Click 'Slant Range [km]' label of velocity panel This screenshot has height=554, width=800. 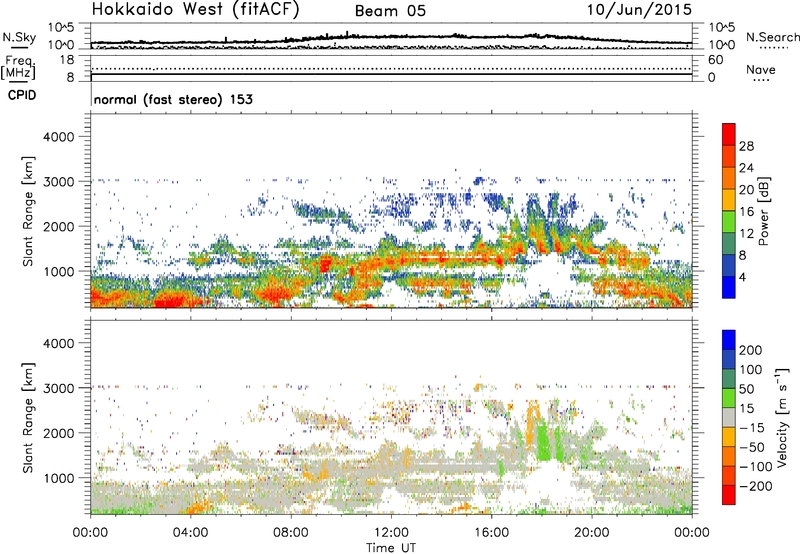click(28, 418)
